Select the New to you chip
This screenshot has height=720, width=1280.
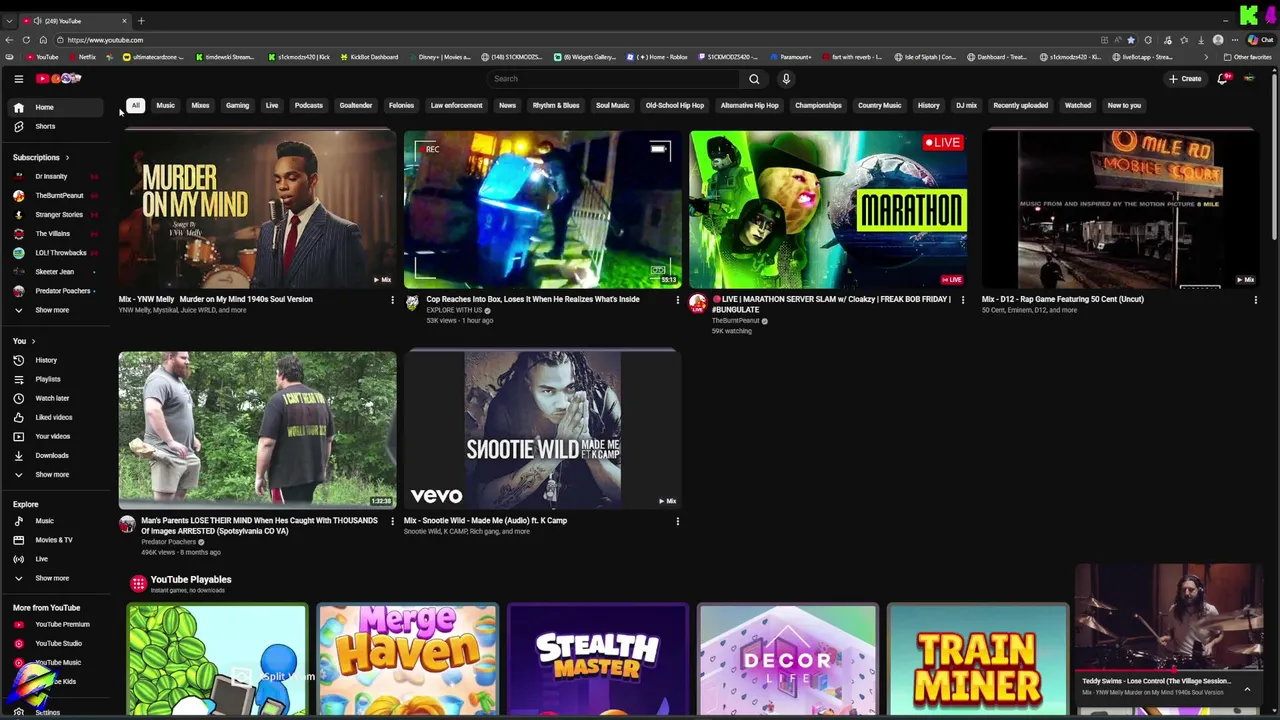pyautogui.click(x=1124, y=105)
